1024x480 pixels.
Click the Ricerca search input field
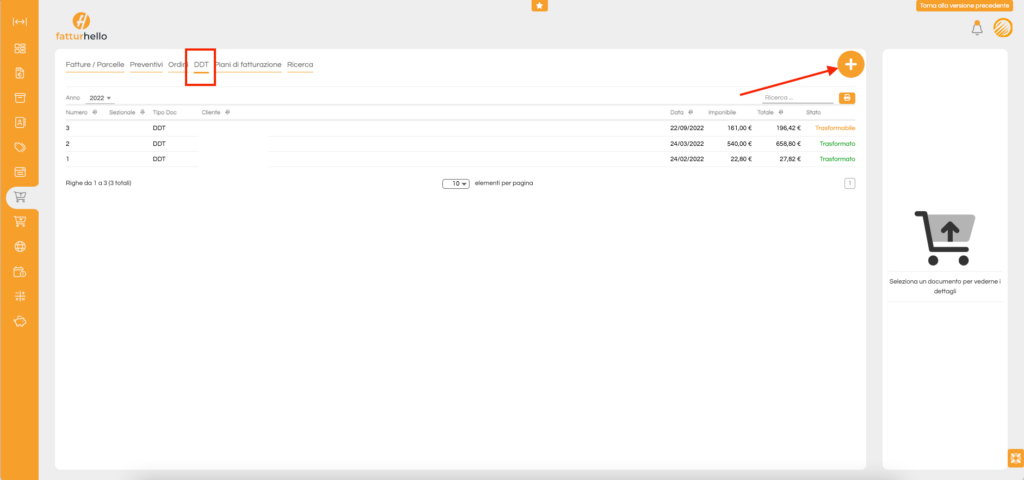tap(797, 98)
